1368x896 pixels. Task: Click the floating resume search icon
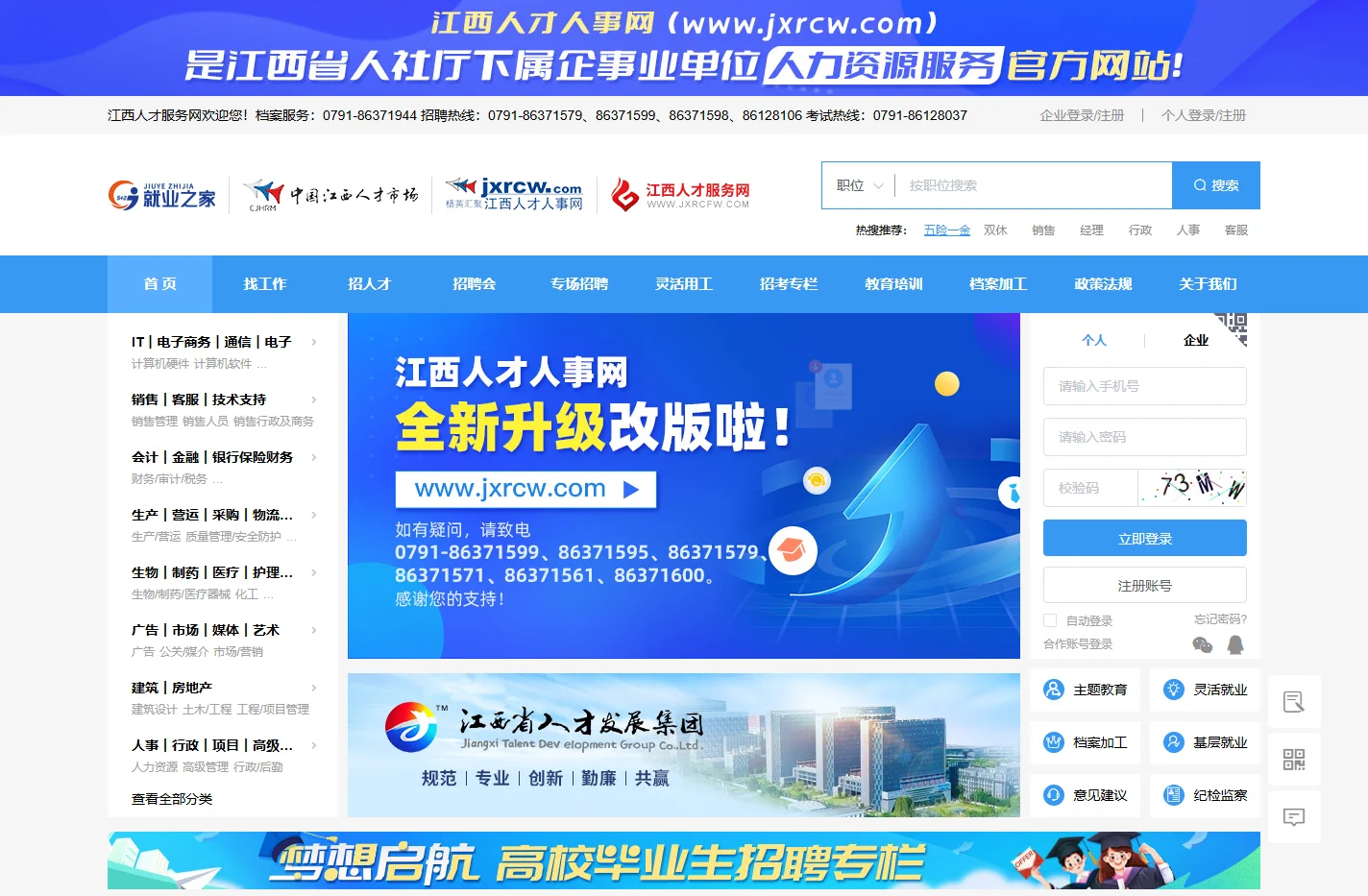(1294, 702)
